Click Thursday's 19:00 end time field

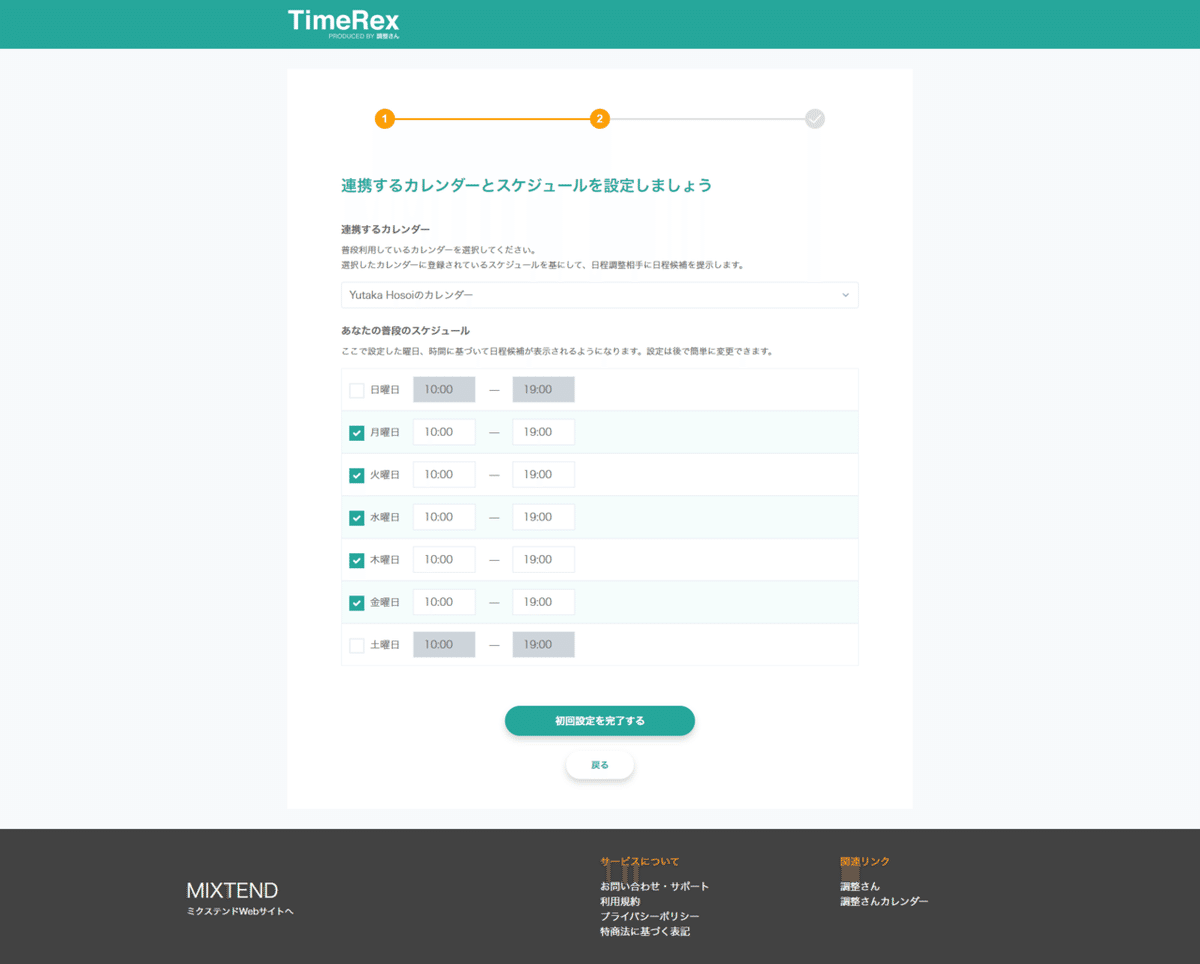(543, 559)
